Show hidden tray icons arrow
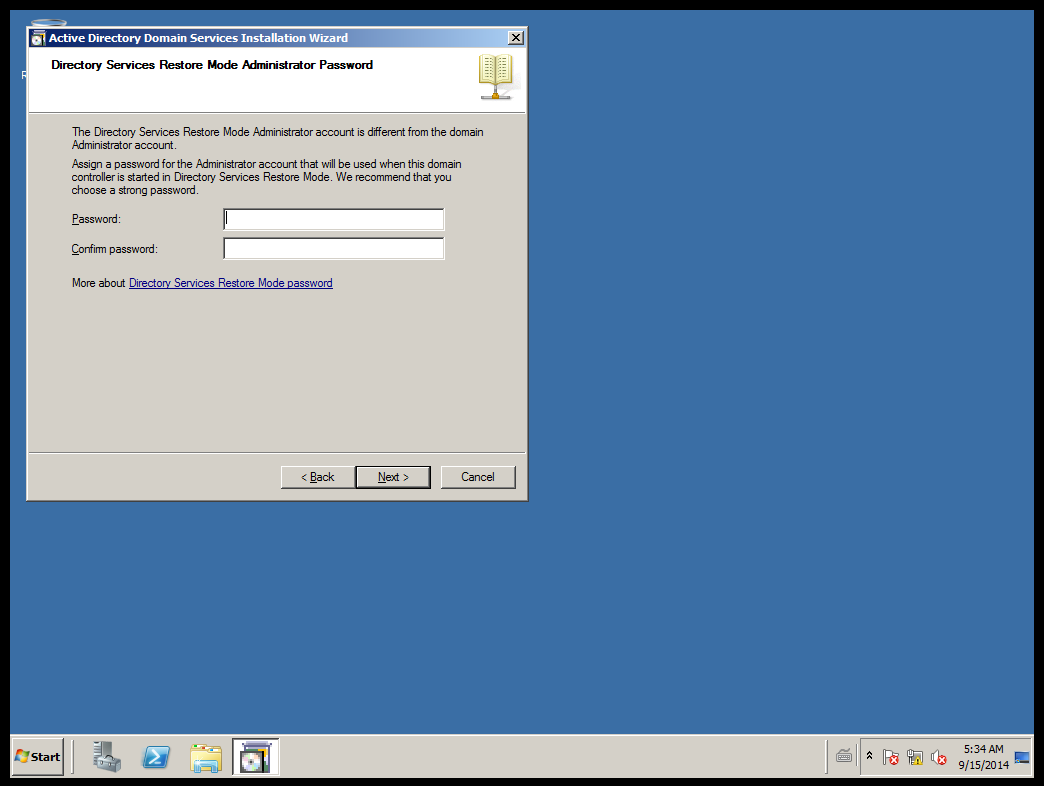1044x786 pixels. [x=869, y=756]
